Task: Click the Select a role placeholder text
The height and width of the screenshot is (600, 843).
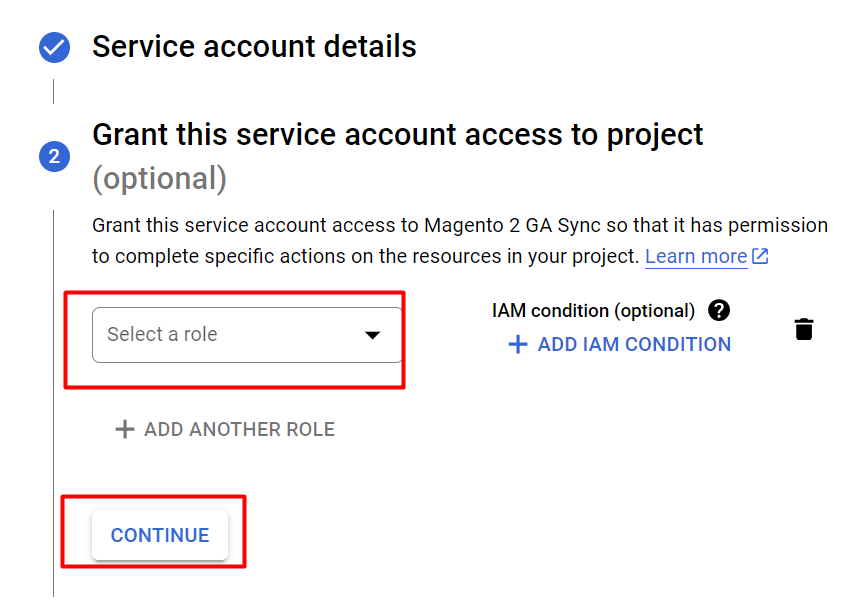Action: click(x=162, y=335)
